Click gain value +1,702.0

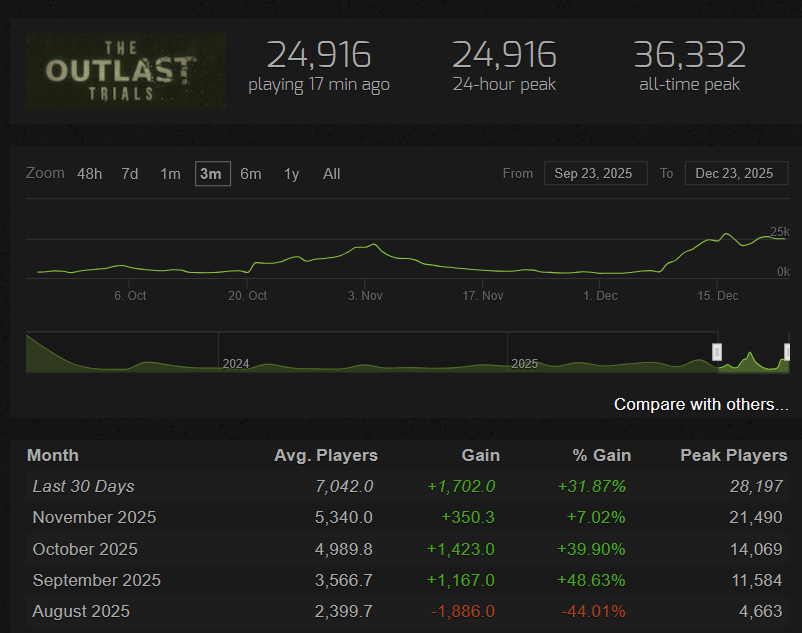[x=461, y=486]
